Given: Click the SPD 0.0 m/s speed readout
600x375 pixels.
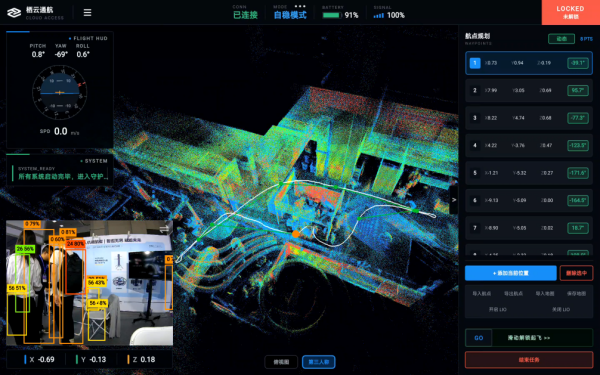Looking at the screenshot, I should click(60, 132).
